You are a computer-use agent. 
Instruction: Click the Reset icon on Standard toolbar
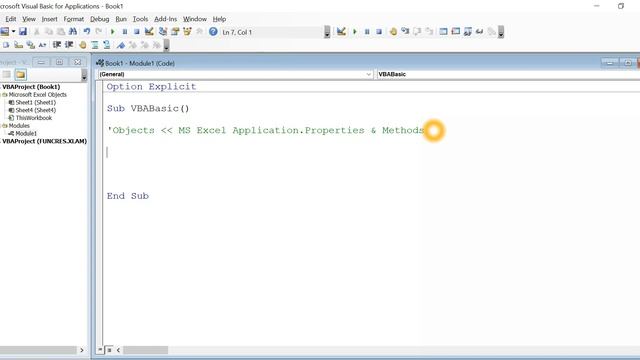[137, 31]
